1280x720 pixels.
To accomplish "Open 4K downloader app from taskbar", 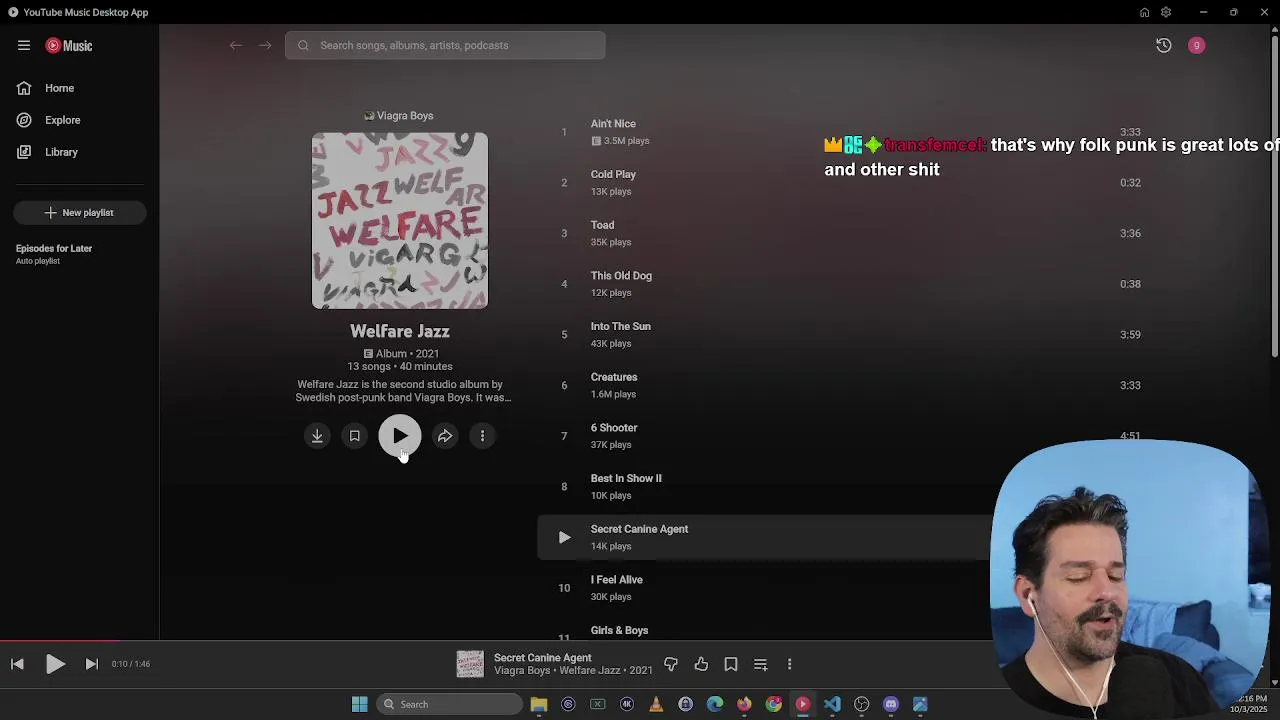I will point(627,704).
